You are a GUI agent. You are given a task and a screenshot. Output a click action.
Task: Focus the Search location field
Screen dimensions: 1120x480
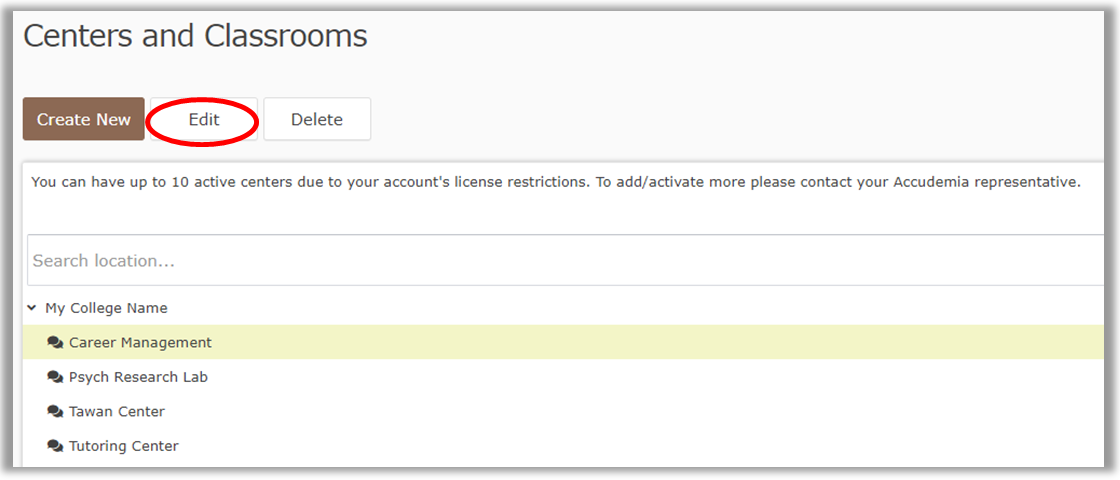[x=560, y=261]
